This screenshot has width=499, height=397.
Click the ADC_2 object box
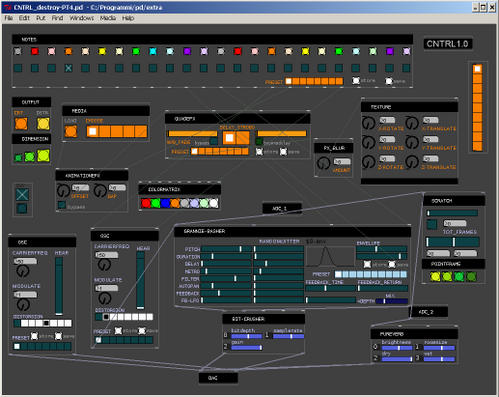tap(428, 312)
